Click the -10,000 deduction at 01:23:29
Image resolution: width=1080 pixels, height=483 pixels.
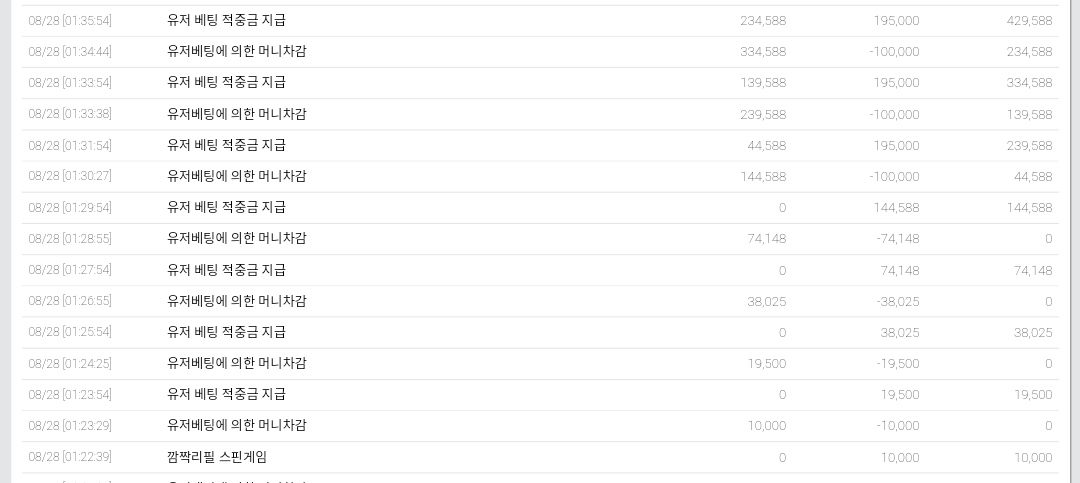tap(897, 426)
